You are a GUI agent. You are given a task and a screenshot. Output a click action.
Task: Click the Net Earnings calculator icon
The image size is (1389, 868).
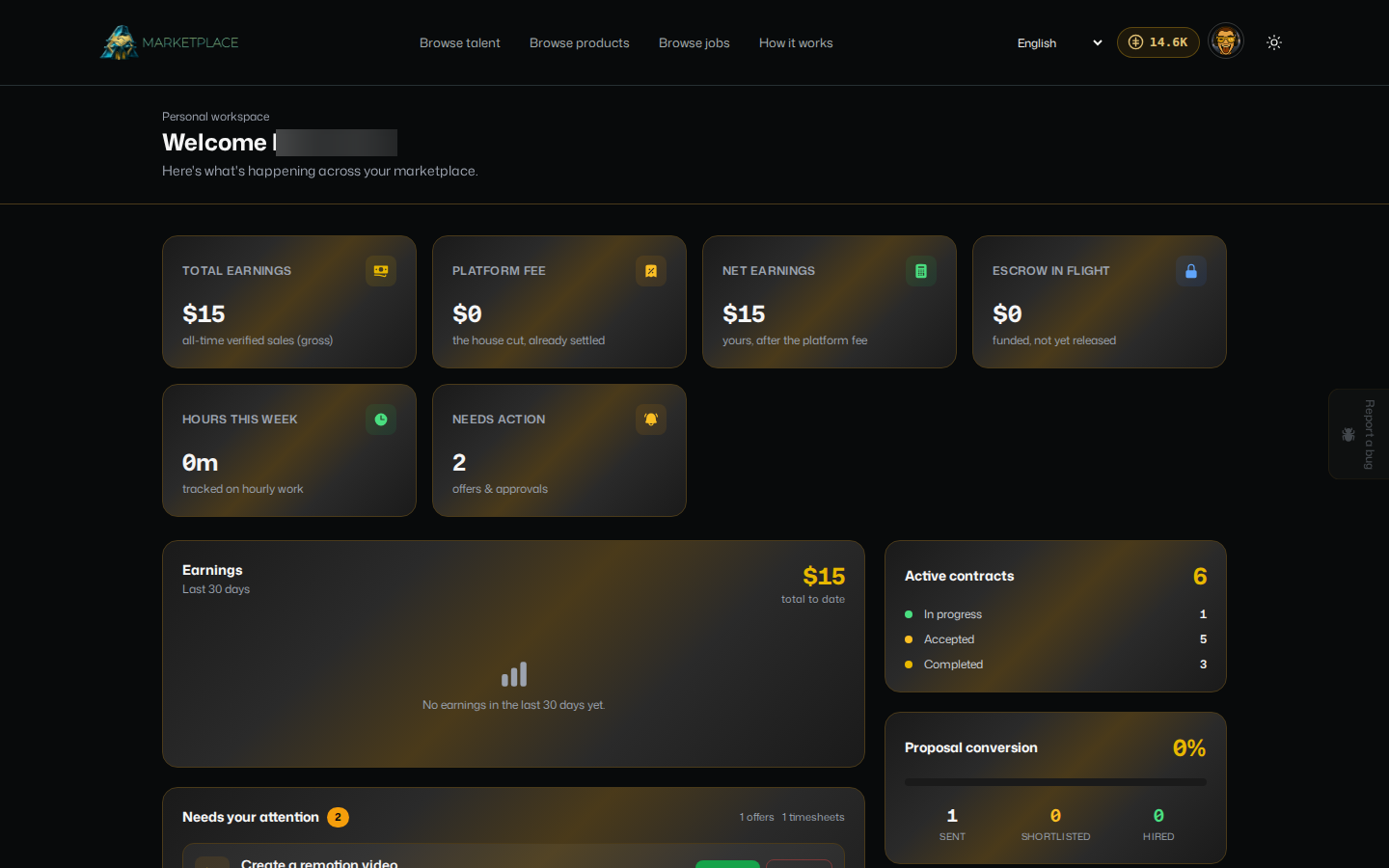click(921, 271)
